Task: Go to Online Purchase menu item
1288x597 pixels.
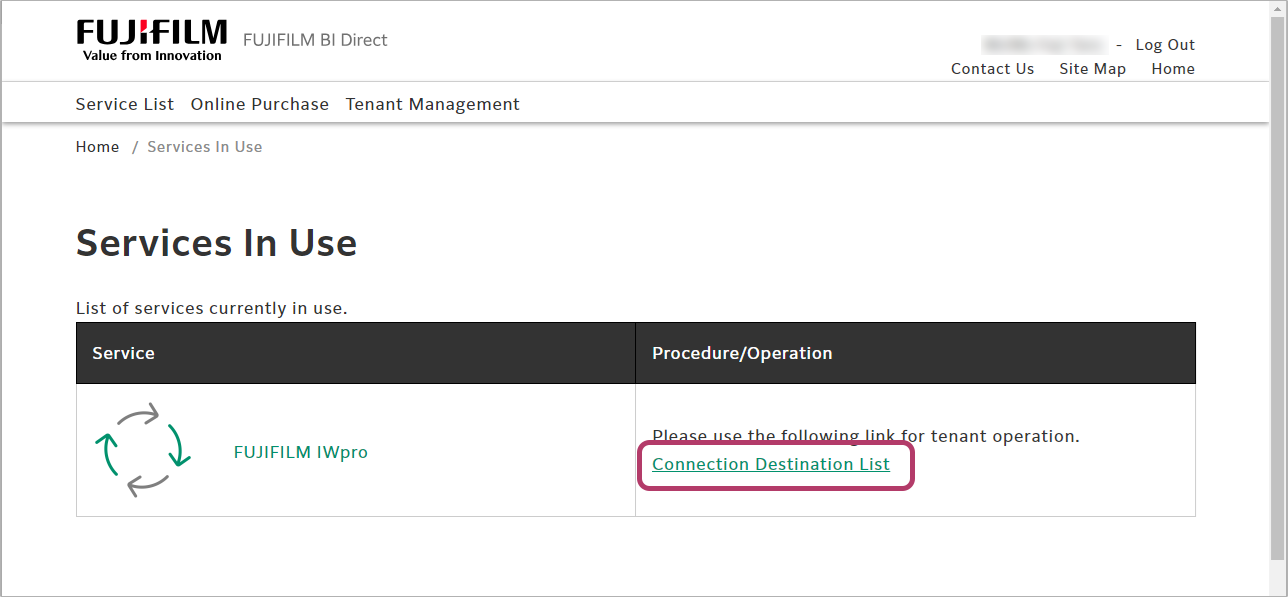Action: pos(259,104)
